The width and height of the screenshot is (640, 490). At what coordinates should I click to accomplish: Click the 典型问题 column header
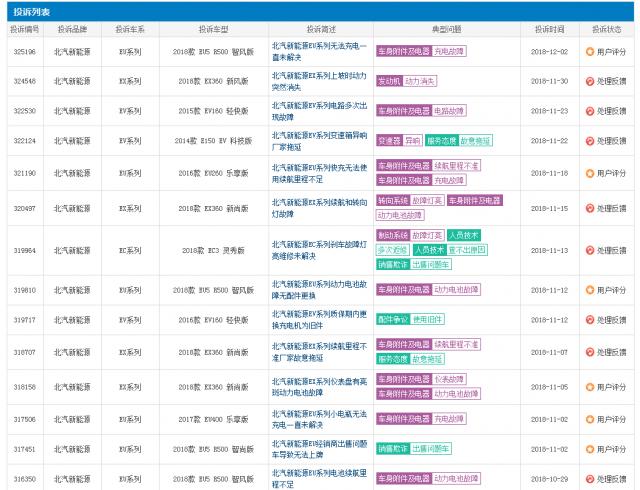pos(447,29)
